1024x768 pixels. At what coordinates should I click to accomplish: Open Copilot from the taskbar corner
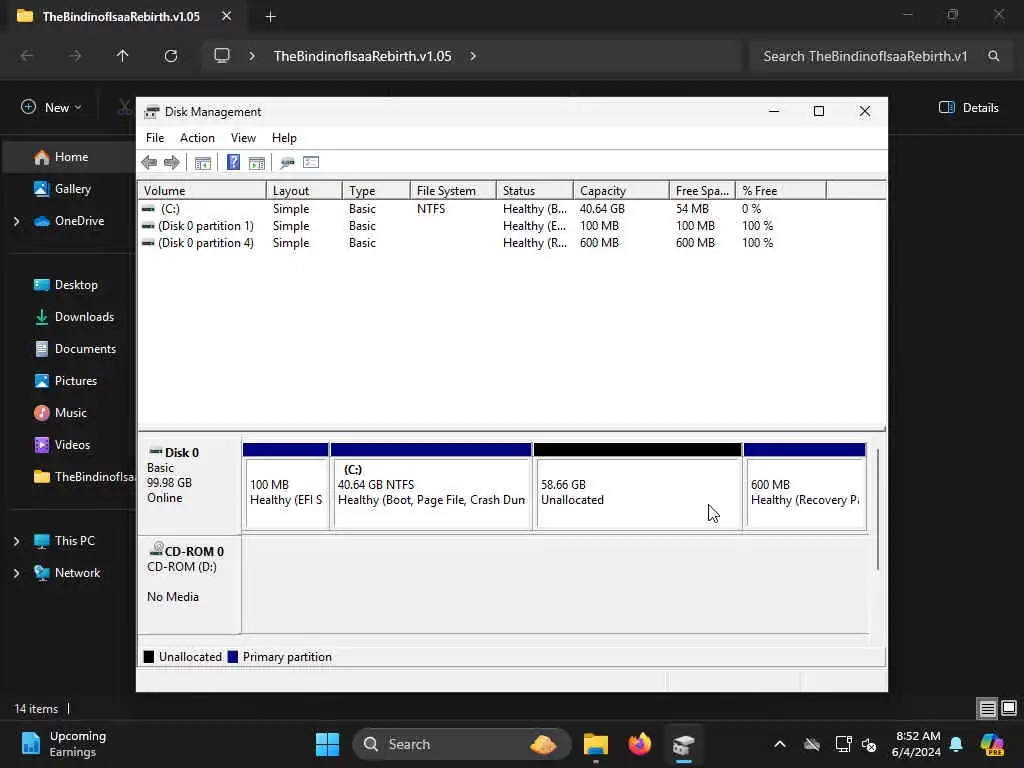coord(993,744)
